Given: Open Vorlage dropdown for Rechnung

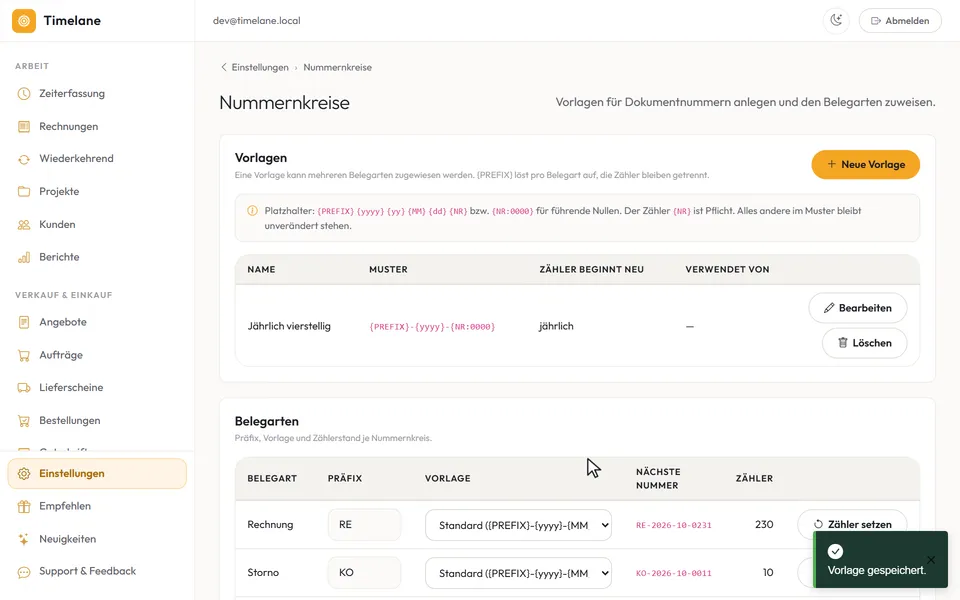Looking at the screenshot, I should pyautogui.click(x=518, y=525).
